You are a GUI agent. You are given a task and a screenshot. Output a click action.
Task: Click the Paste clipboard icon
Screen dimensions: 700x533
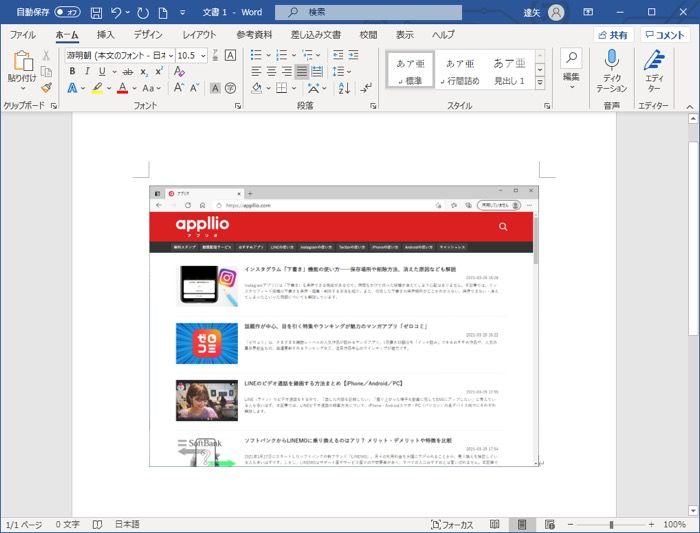pyautogui.click(x=23, y=61)
